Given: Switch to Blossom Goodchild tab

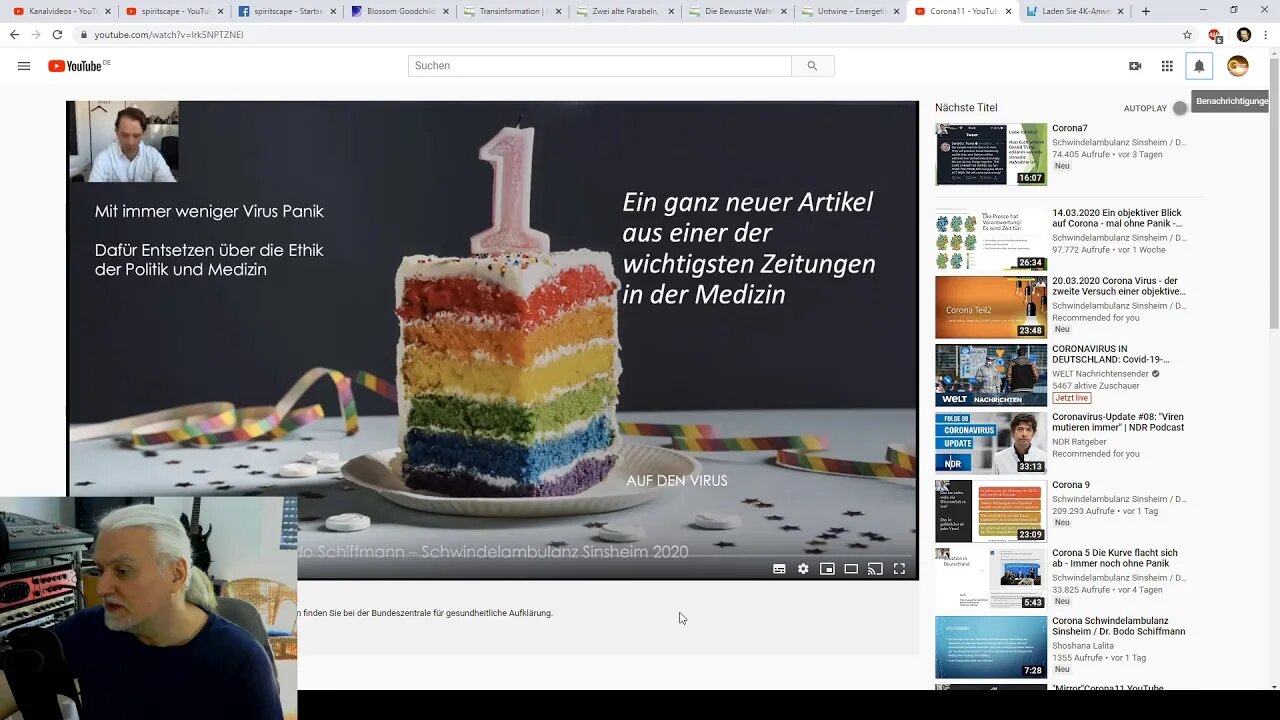Looking at the screenshot, I should [400, 11].
